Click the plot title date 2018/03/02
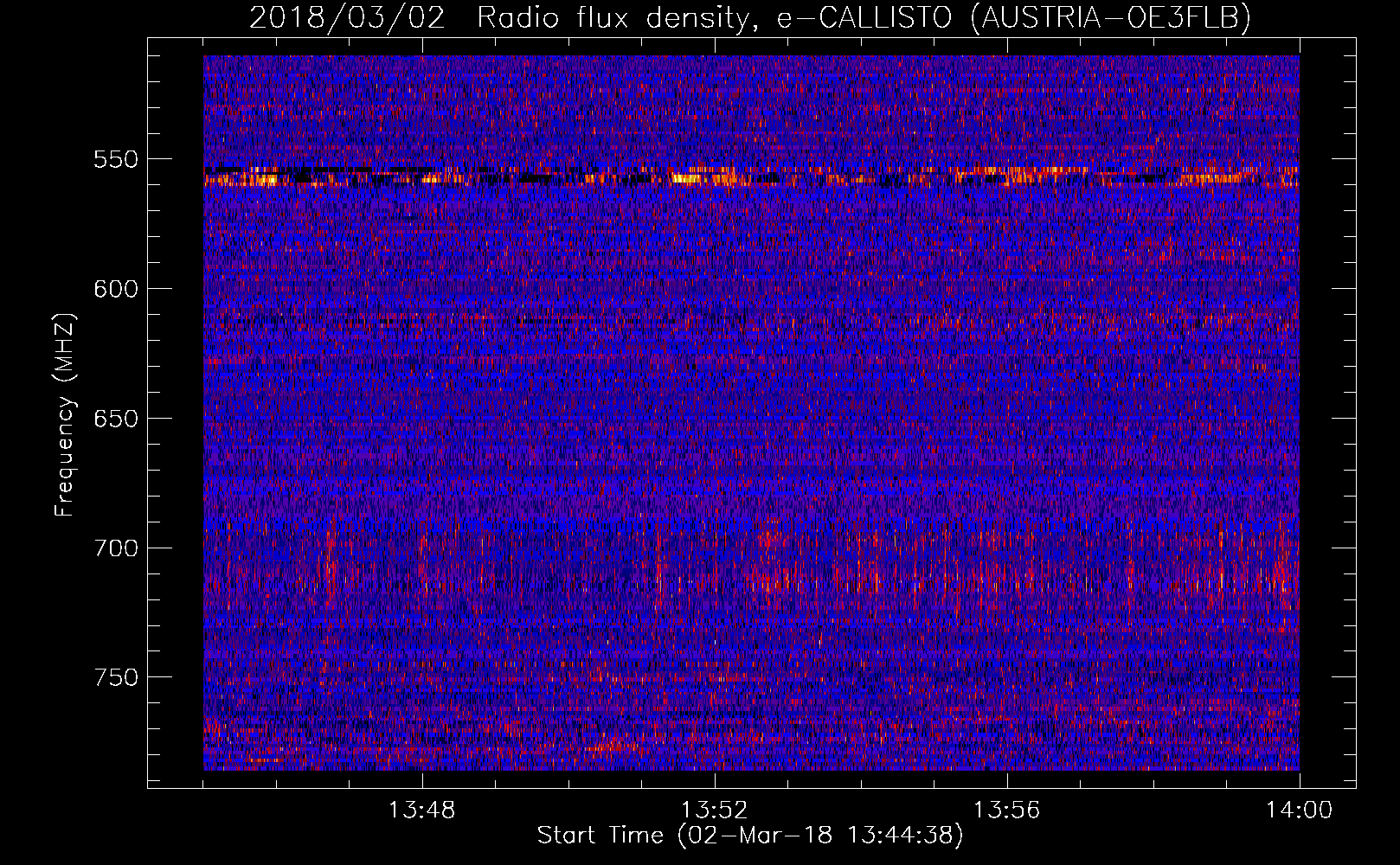1400x865 pixels. tap(347, 17)
